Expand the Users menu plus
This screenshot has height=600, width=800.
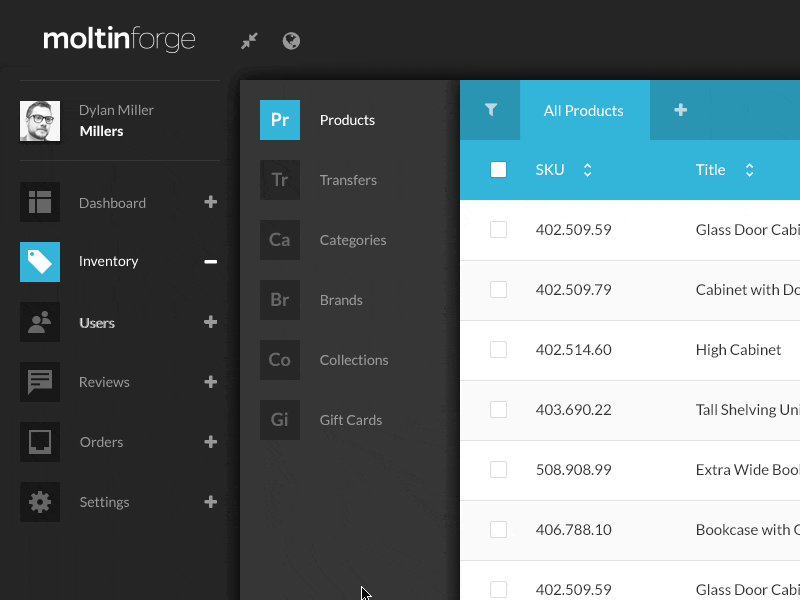click(x=211, y=322)
